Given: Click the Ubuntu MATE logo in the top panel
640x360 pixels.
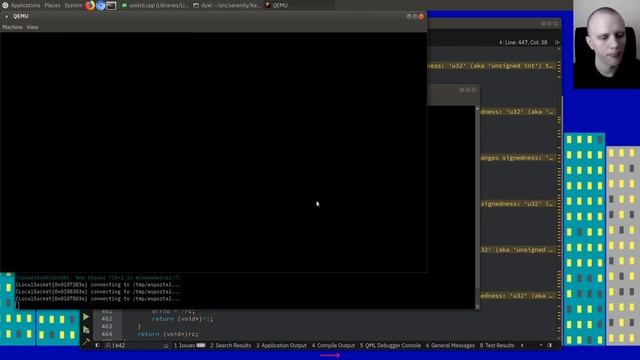Looking at the screenshot, I should (5, 5).
